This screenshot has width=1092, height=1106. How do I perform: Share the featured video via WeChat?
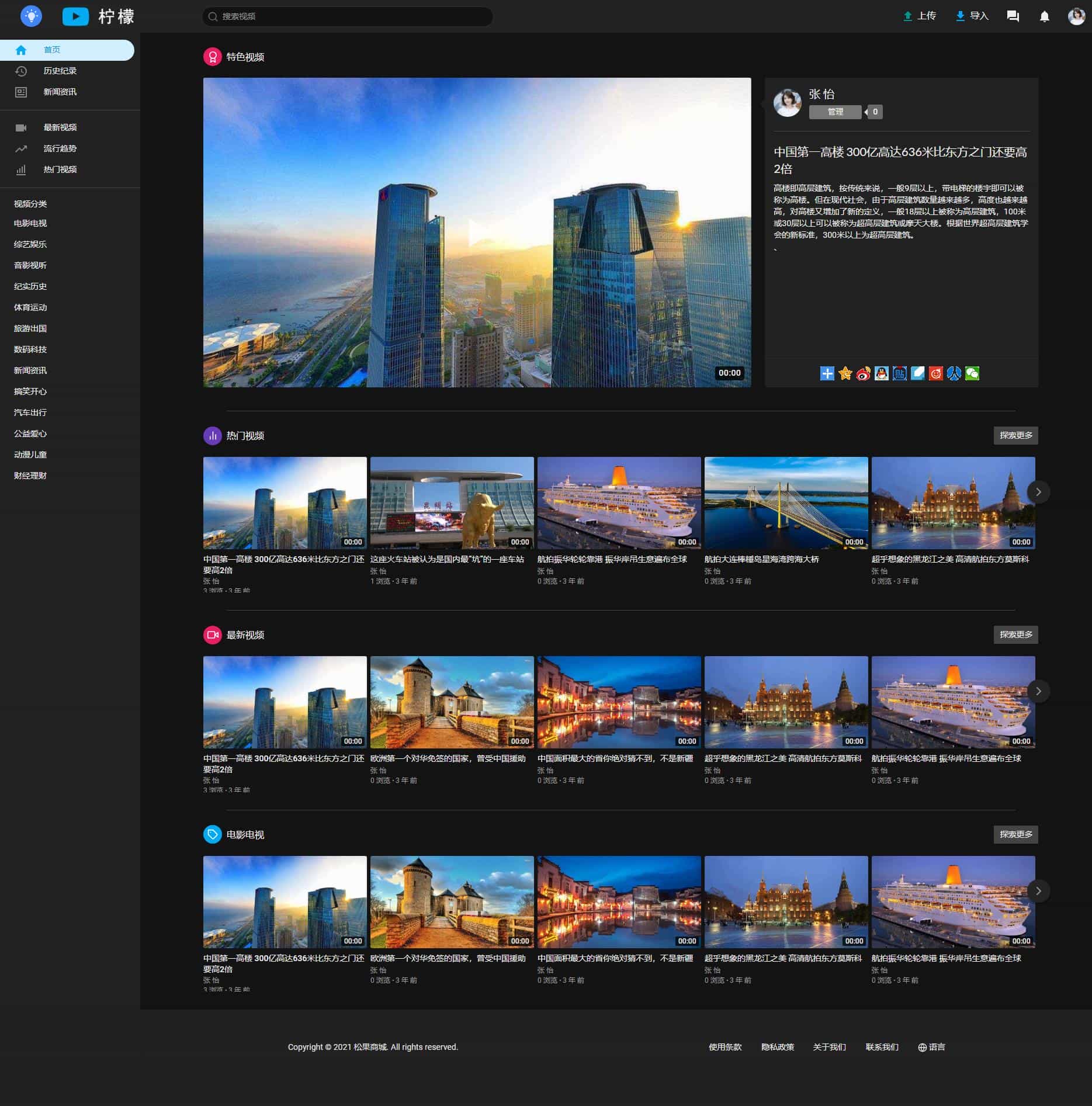[x=972, y=373]
